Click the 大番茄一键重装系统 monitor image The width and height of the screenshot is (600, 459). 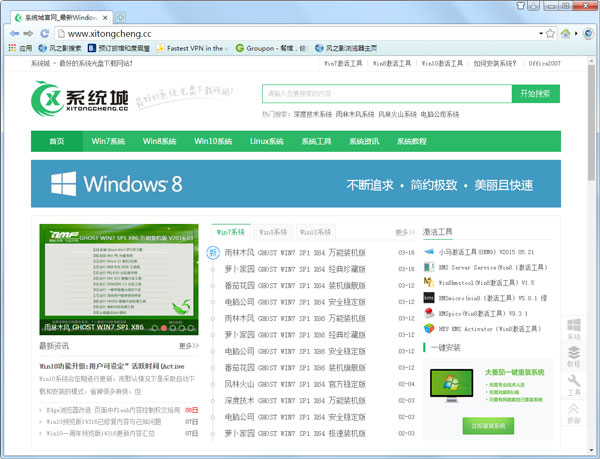(x=452, y=385)
